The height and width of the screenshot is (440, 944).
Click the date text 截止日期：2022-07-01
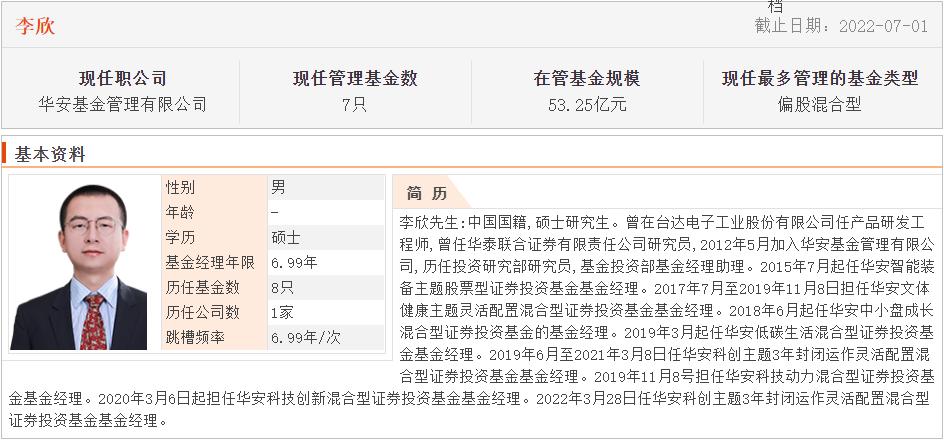click(x=841, y=26)
